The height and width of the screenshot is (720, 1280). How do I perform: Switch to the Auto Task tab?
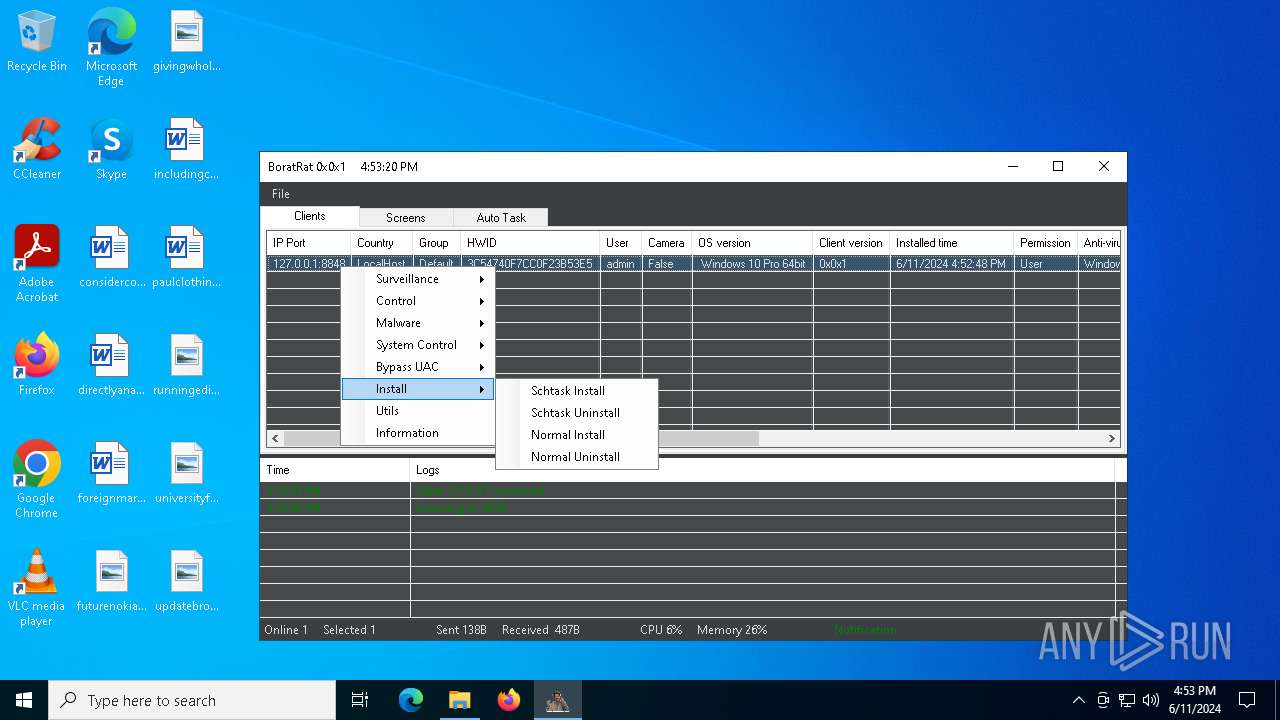coord(501,217)
